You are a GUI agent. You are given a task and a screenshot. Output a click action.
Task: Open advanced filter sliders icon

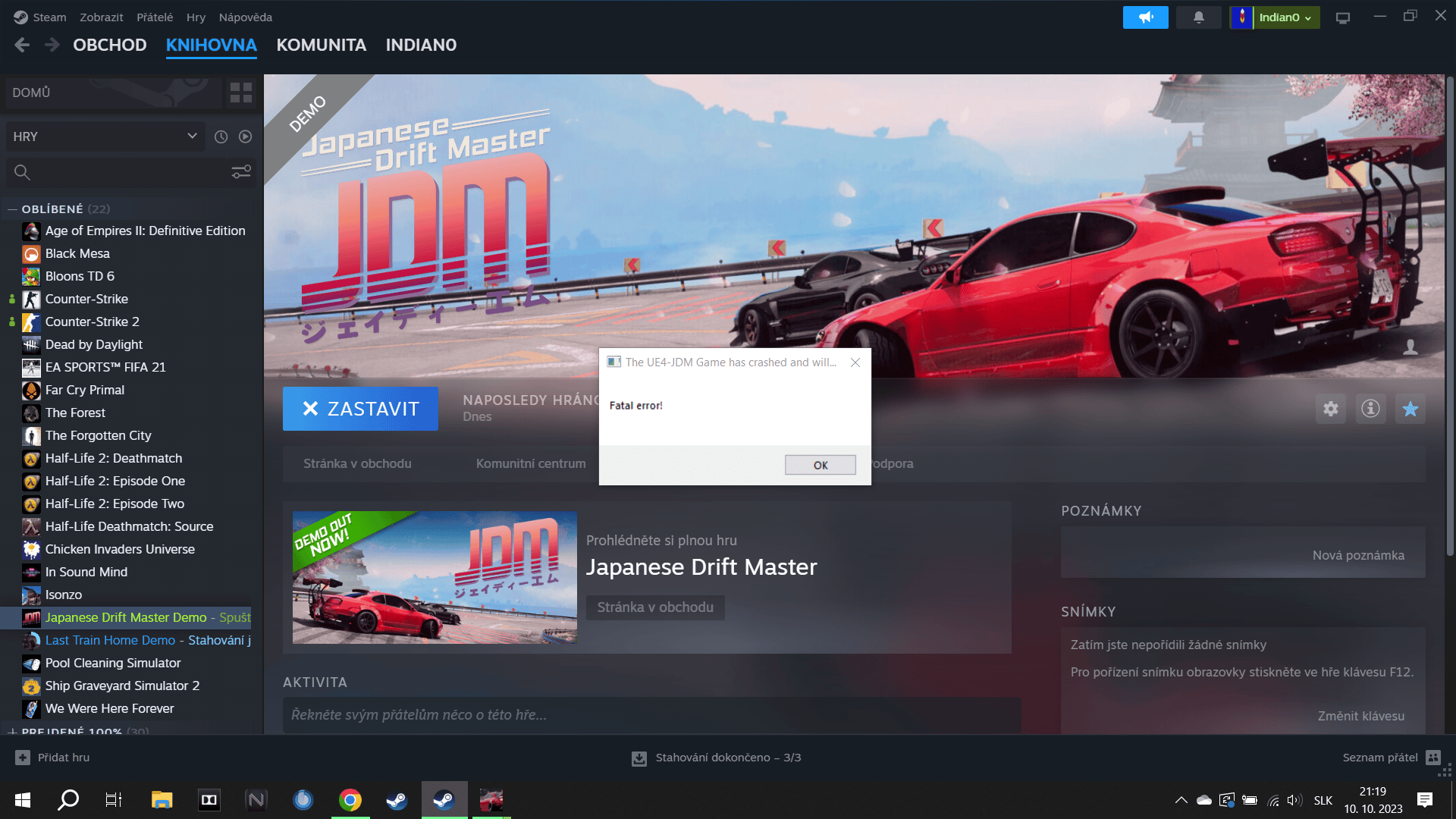(x=241, y=172)
